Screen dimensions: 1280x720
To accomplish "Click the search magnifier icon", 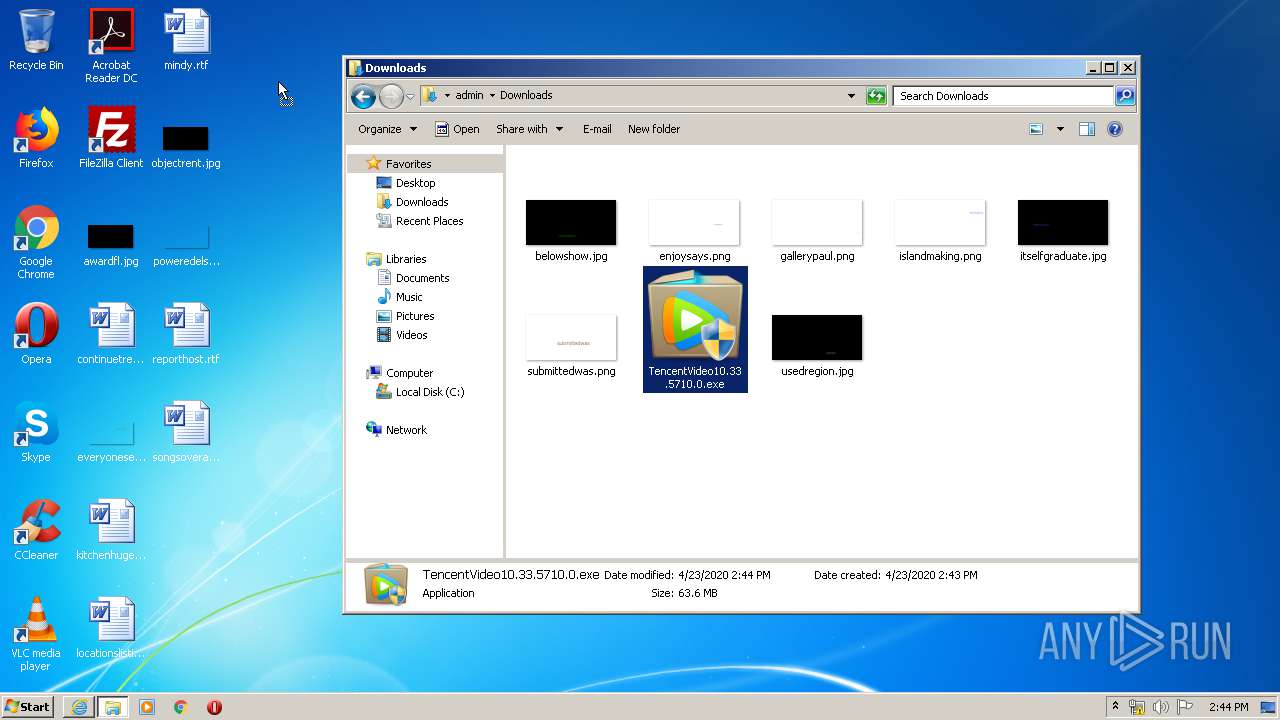I will pyautogui.click(x=1125, y=96).
